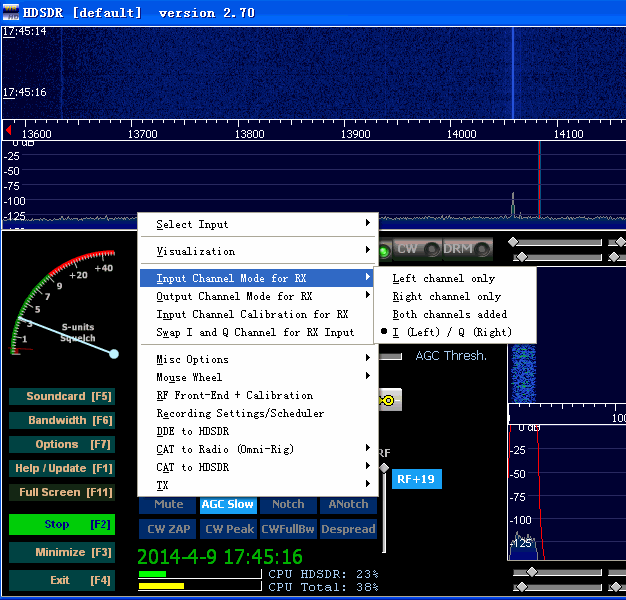626x600 pixels.
Task: Toggle Despread
Action: click(348, 529)
